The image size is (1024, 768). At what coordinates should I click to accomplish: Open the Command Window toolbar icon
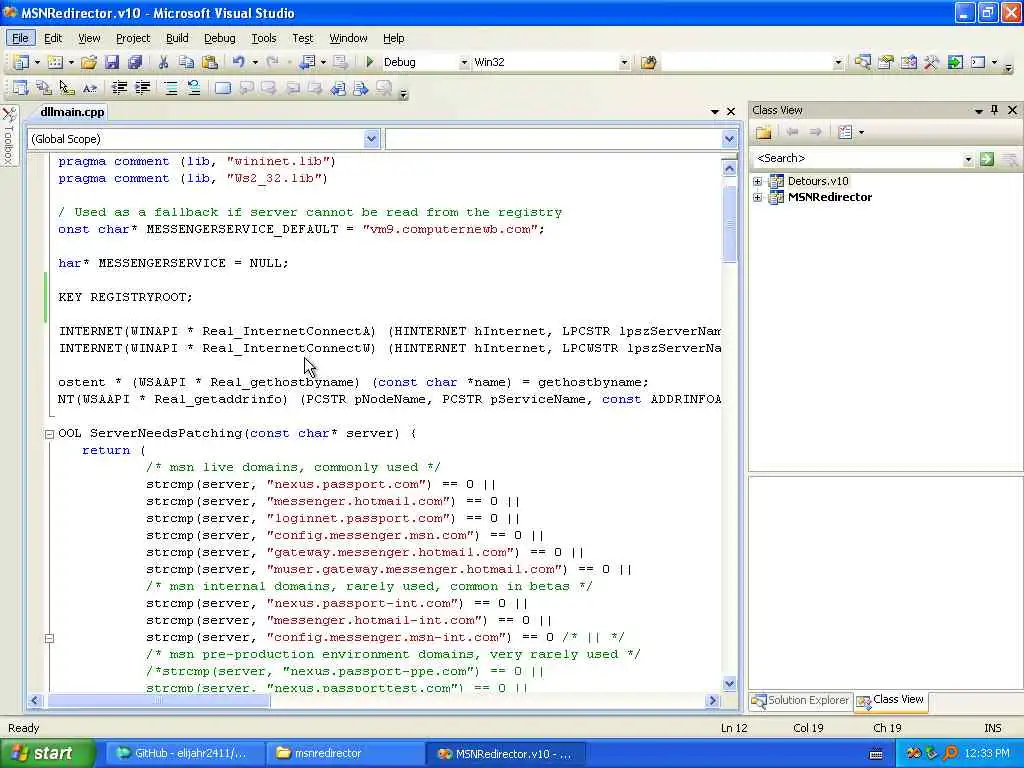[978, 62]
